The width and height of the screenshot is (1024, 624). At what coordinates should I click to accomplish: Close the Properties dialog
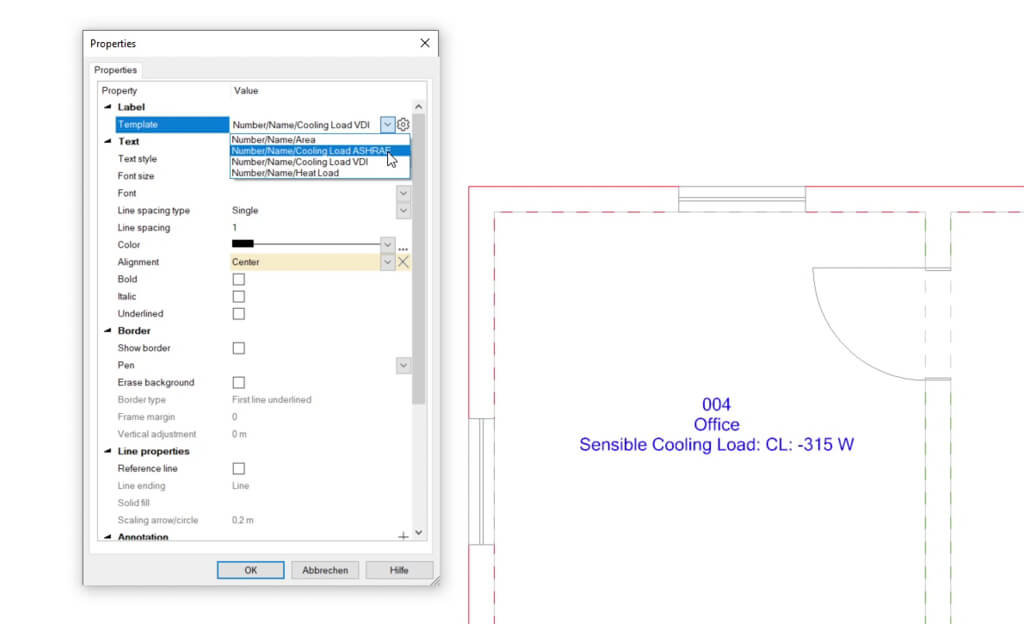(425, 43)
